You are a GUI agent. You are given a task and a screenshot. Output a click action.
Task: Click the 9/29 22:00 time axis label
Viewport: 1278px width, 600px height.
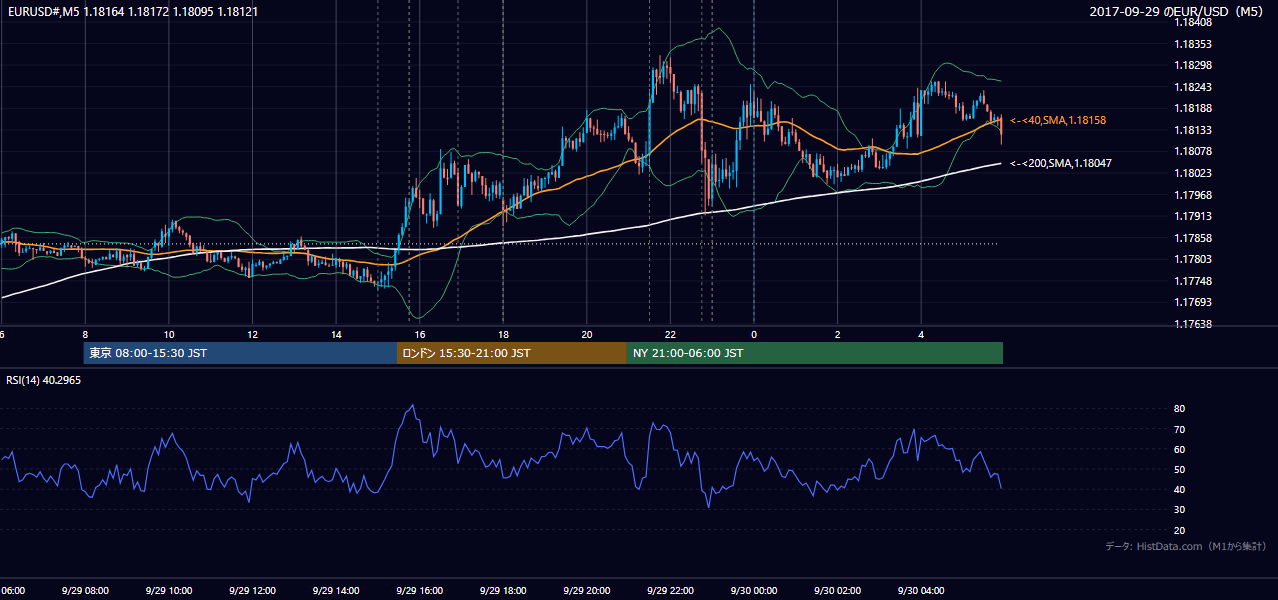click(669, 590)
